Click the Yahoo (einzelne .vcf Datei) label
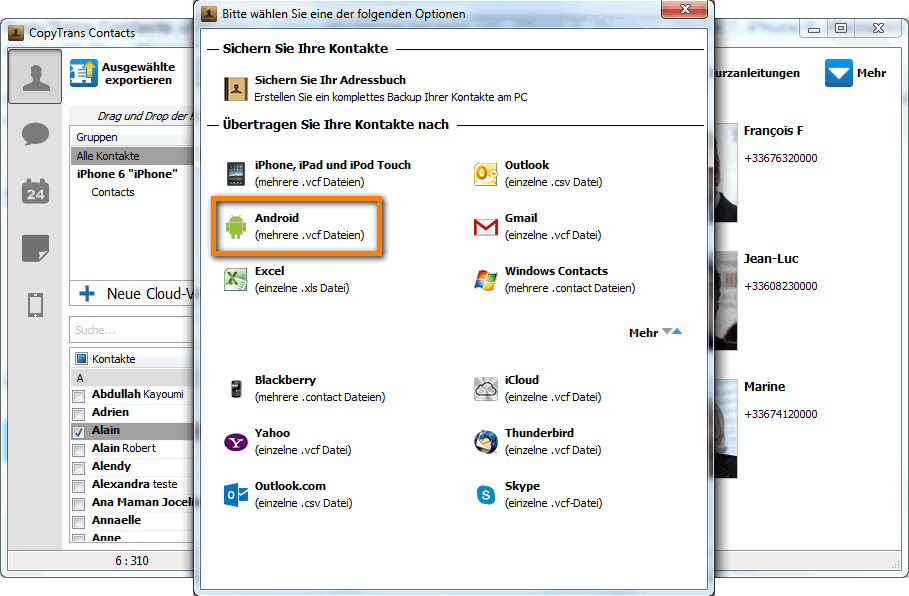The image size is (909, 596). 303,441
